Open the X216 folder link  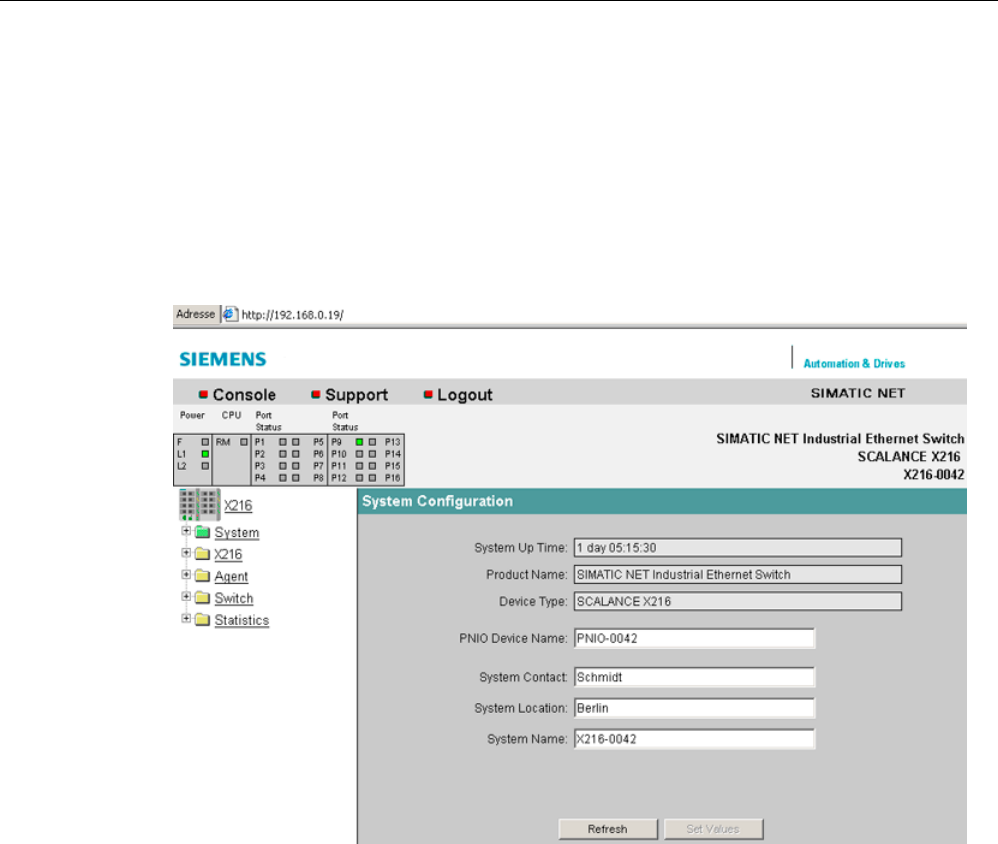228,554
